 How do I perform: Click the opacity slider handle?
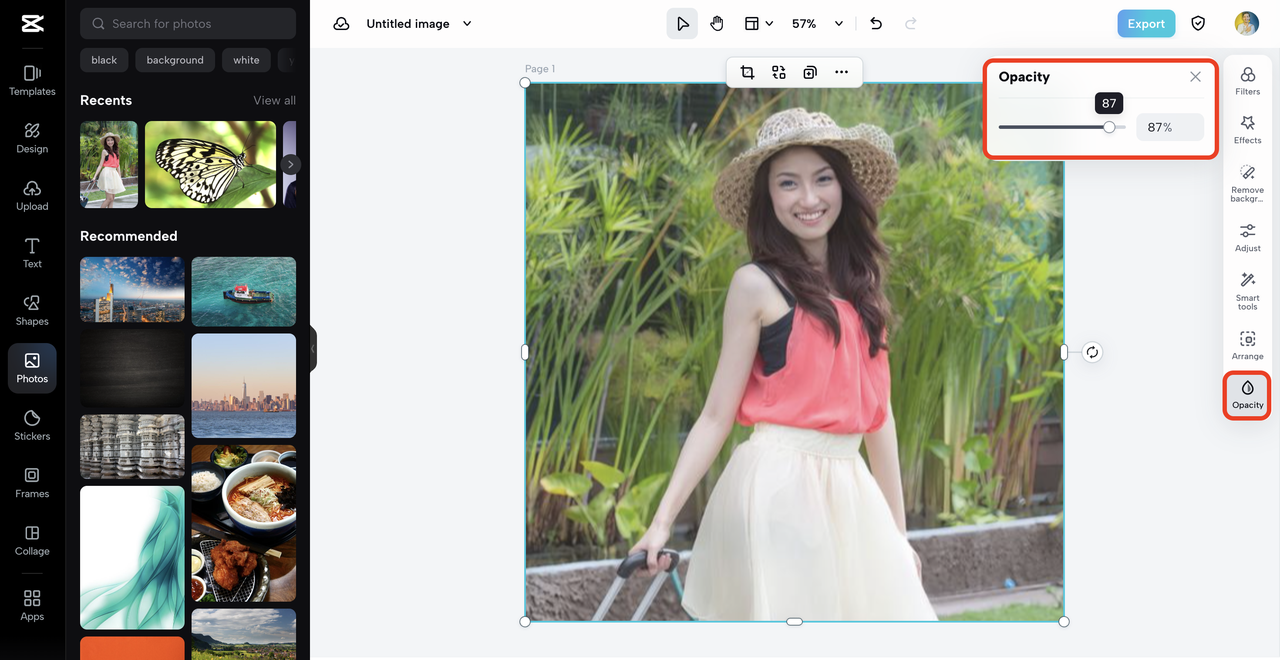[x=1109, y=127]
